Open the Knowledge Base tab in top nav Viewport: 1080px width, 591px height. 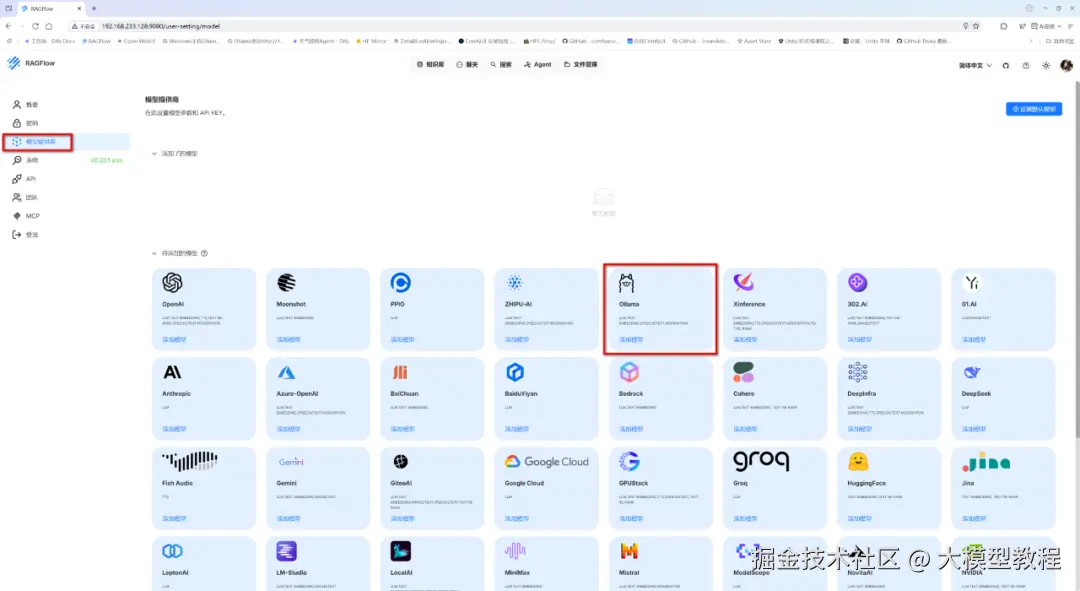pos(430,65)
